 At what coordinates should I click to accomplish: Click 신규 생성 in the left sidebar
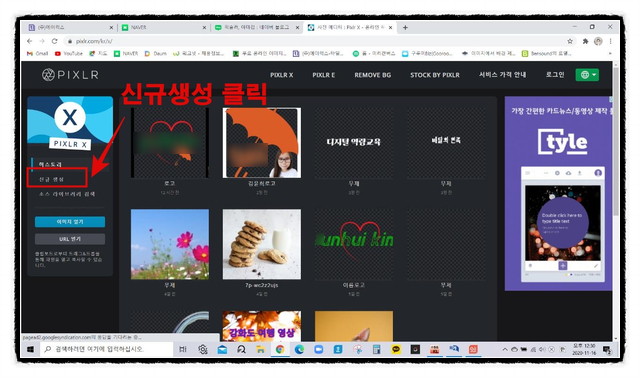[51, 179]
